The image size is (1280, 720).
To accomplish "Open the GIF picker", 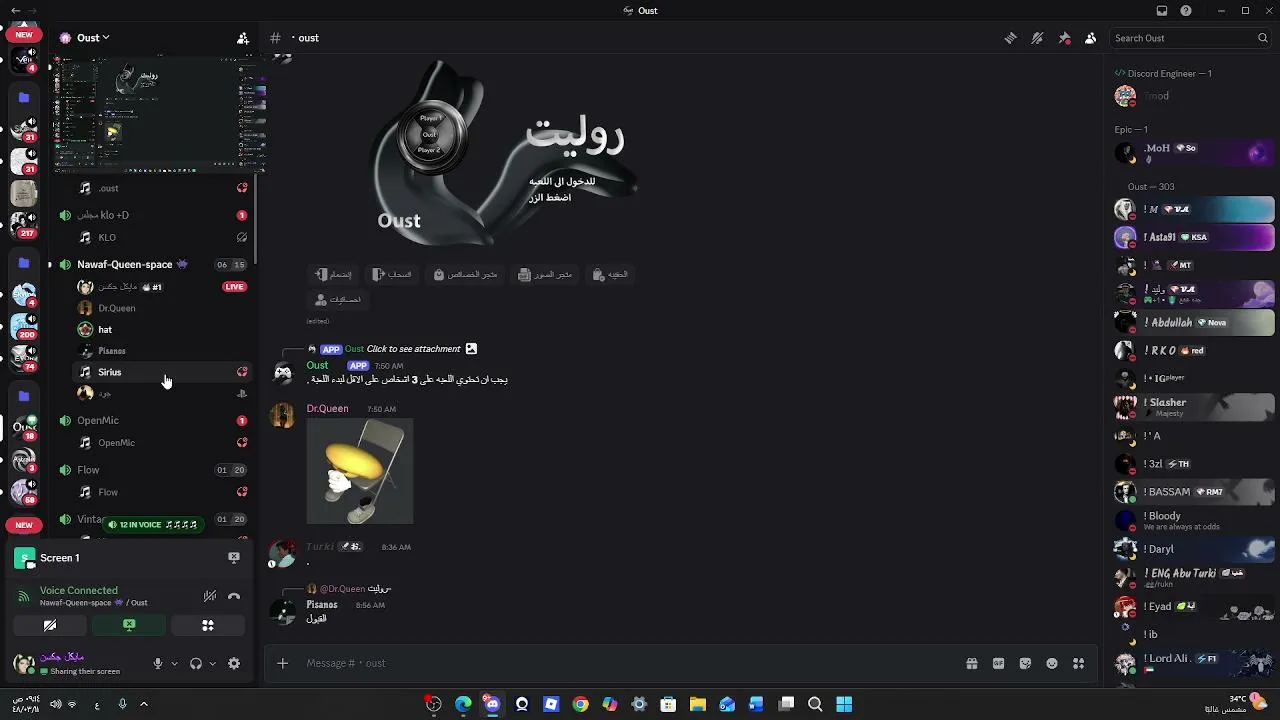I will 998,663.
